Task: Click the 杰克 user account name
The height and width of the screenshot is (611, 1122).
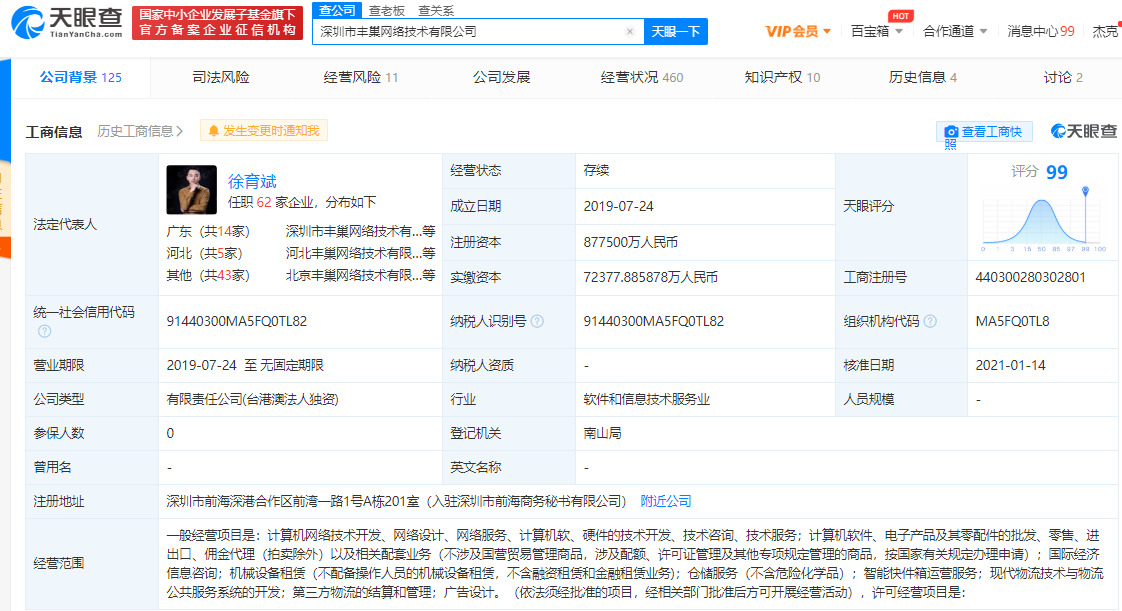Action: pos(1106,31)
